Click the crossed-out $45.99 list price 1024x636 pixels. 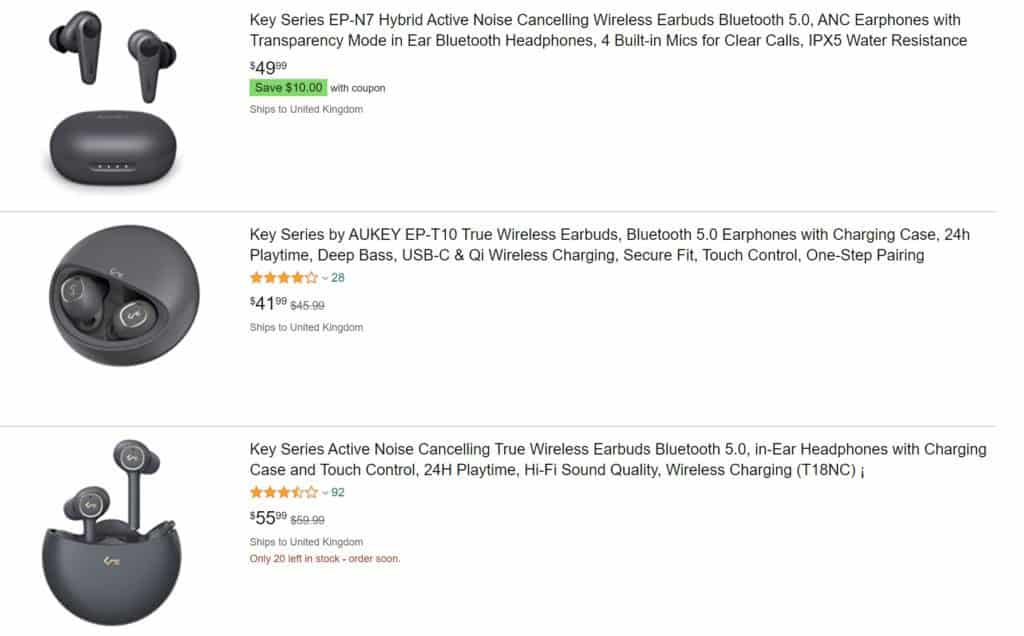click(x=307, y=305)
